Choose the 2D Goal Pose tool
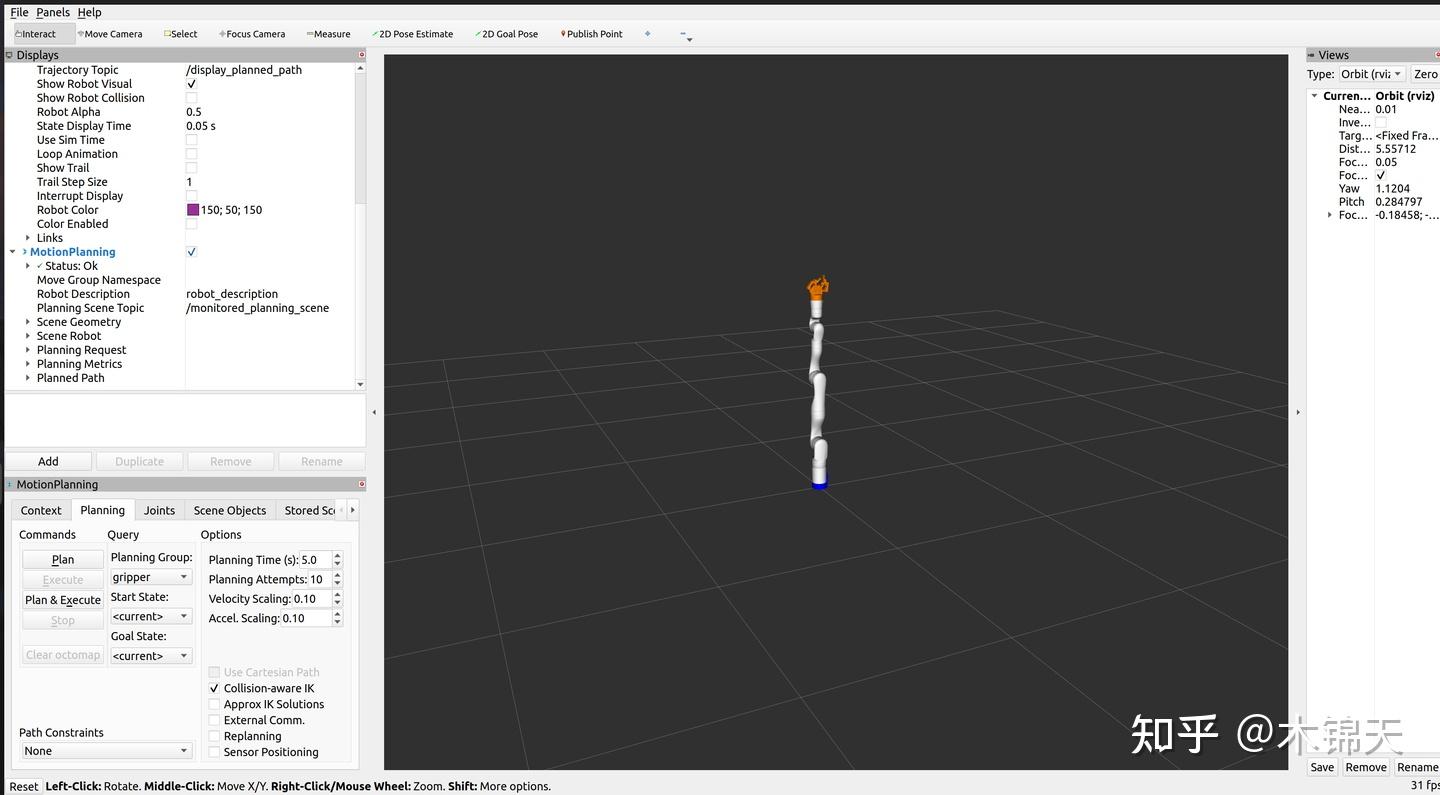This screenshot has width=1440, height=795. (x=506, y=33)
